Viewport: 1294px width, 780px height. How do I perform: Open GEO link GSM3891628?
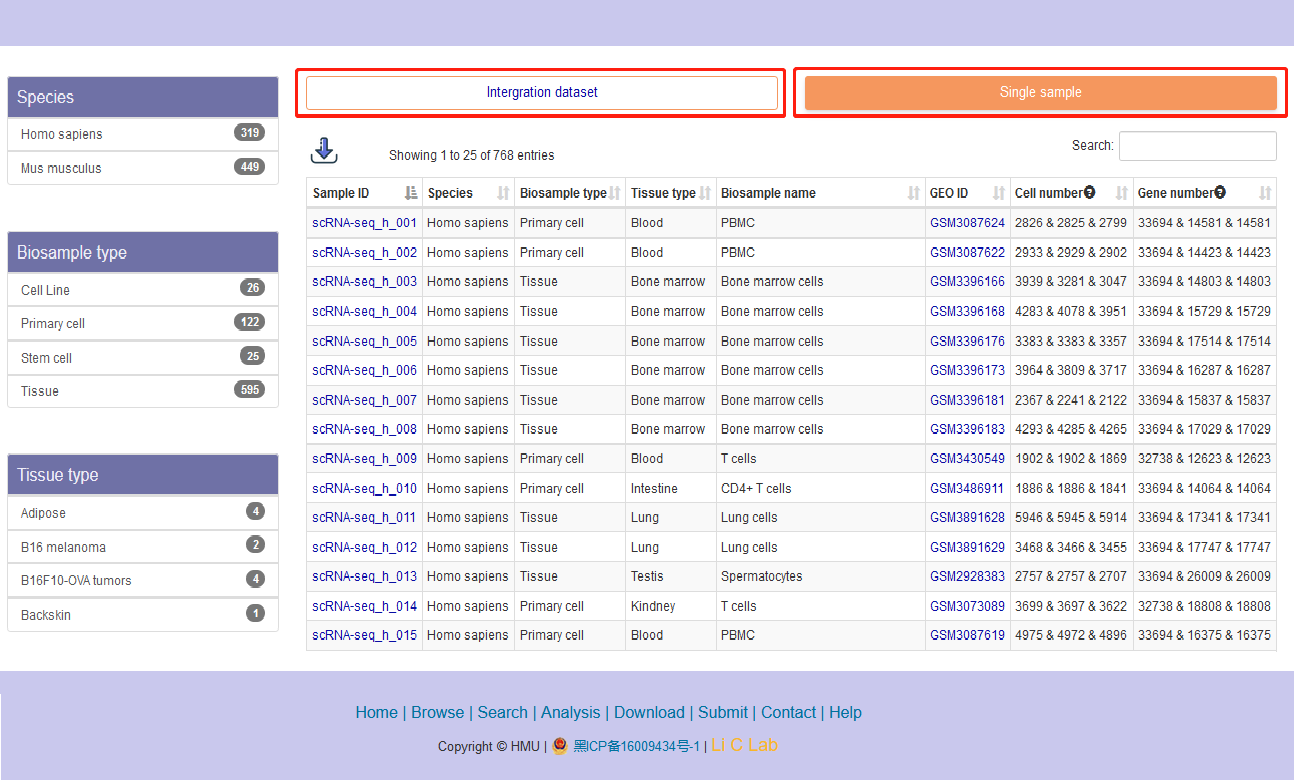pos(967,518)
